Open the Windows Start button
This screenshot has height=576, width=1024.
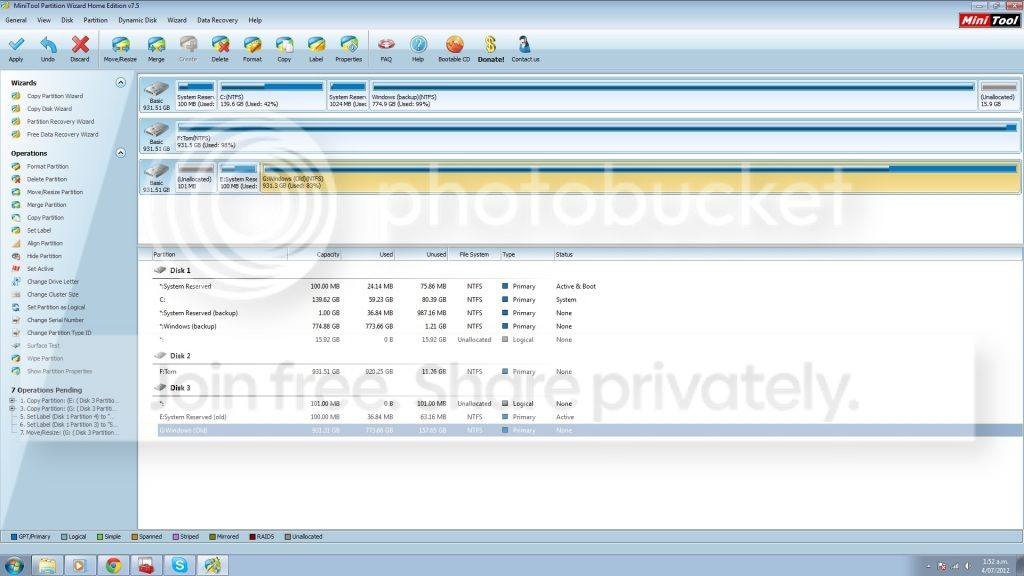pos(14,565)
